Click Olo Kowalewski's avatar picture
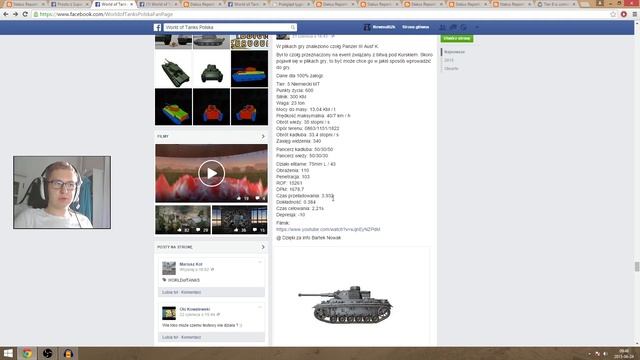This screenshot has width=640, height=360. click(169, 313)
